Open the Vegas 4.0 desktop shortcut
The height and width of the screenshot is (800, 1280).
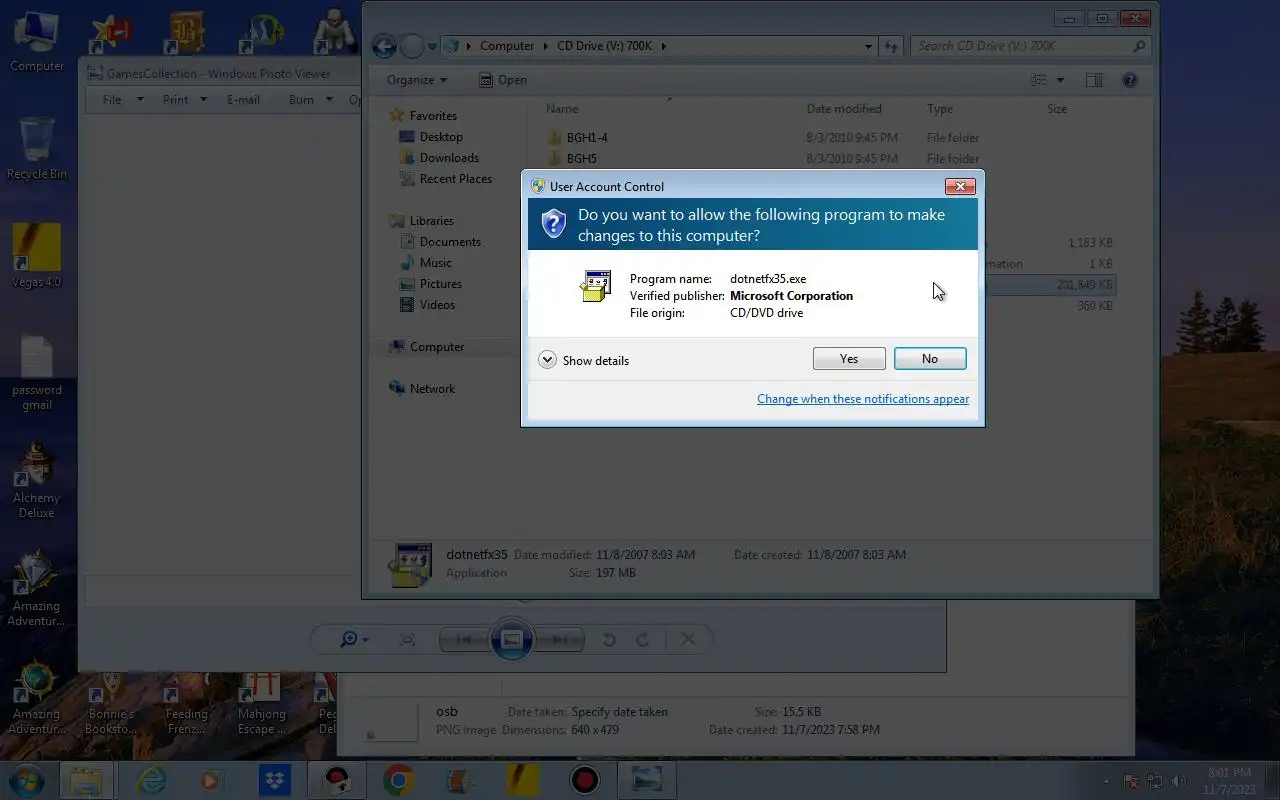pos(37,256)
